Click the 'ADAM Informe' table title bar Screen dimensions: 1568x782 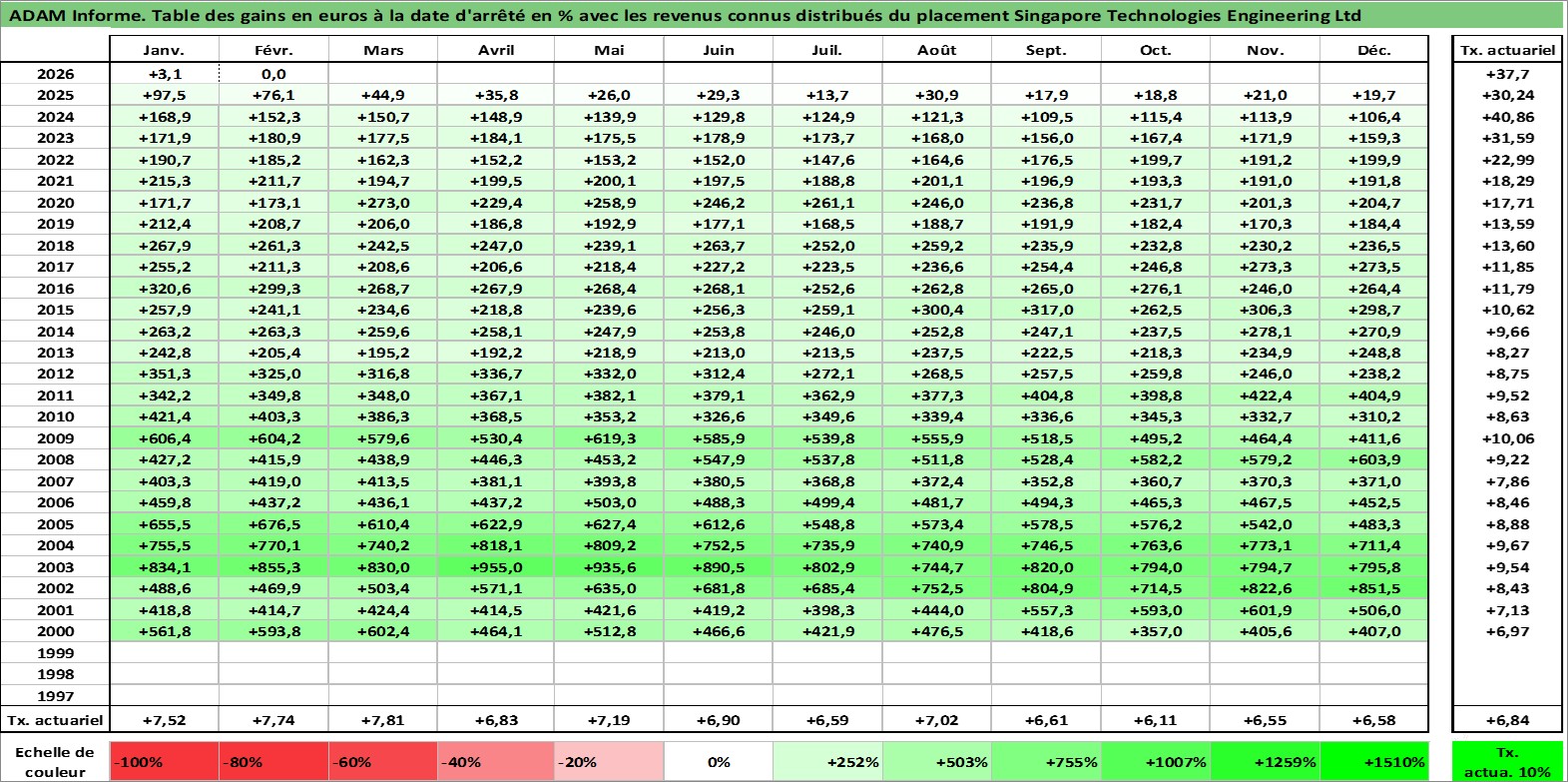point(783,15)
